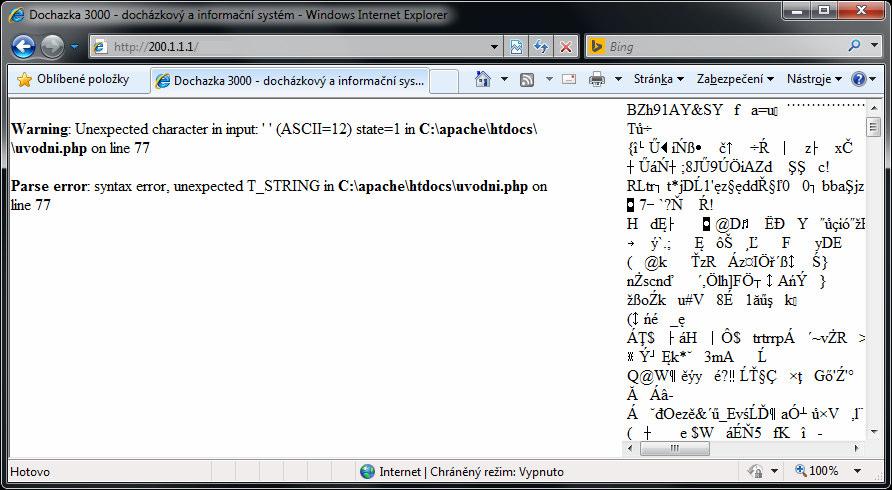Click the Print printer icon
This screenshot has width=892, height=490.
coord(597,80)
